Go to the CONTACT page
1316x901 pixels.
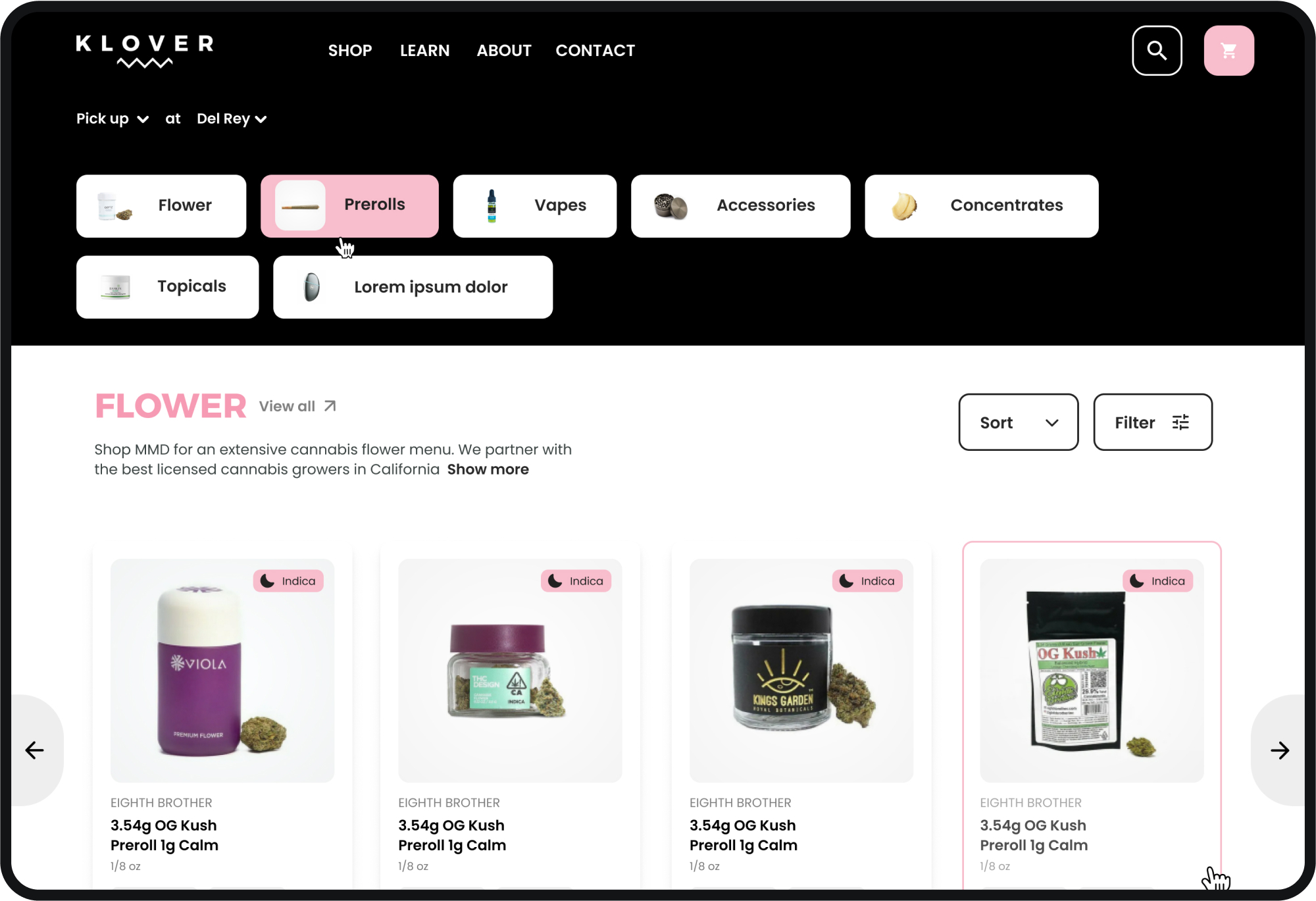(595, 51)
